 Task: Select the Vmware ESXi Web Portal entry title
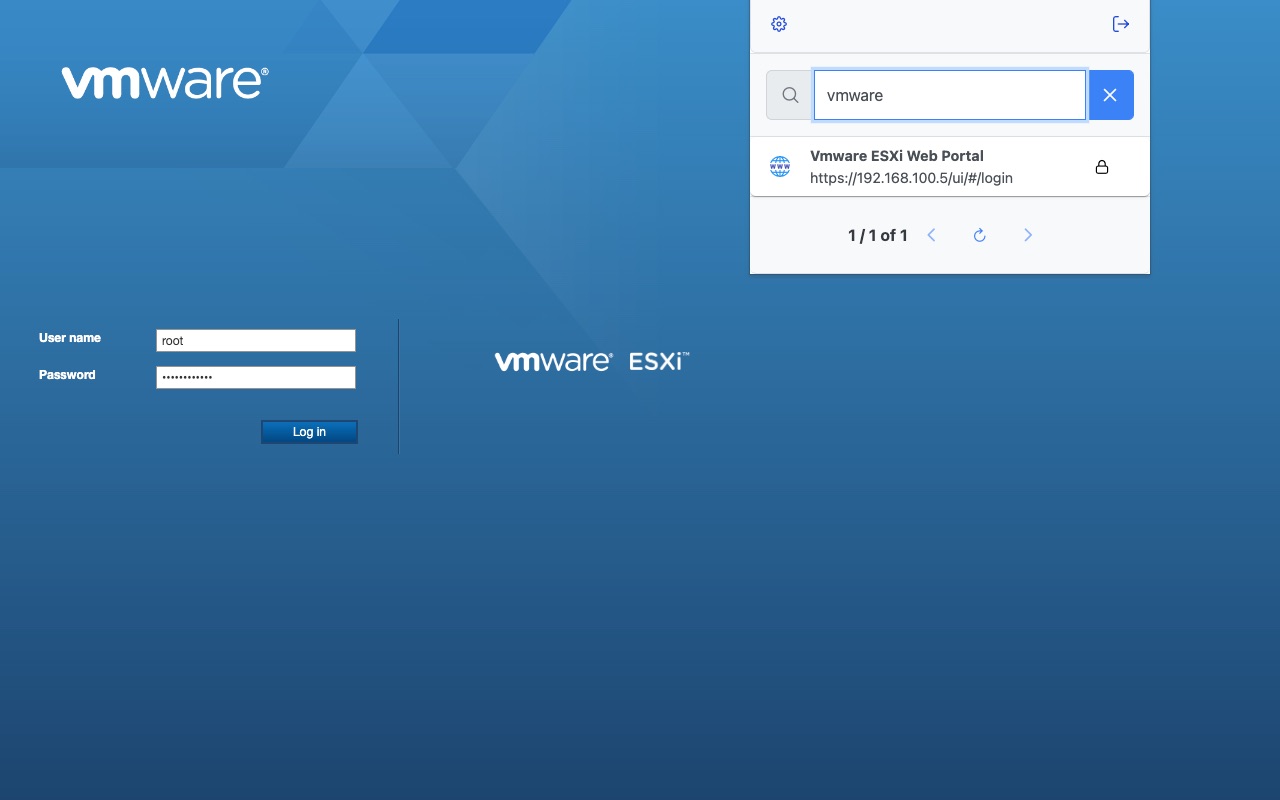coord(897,156)
